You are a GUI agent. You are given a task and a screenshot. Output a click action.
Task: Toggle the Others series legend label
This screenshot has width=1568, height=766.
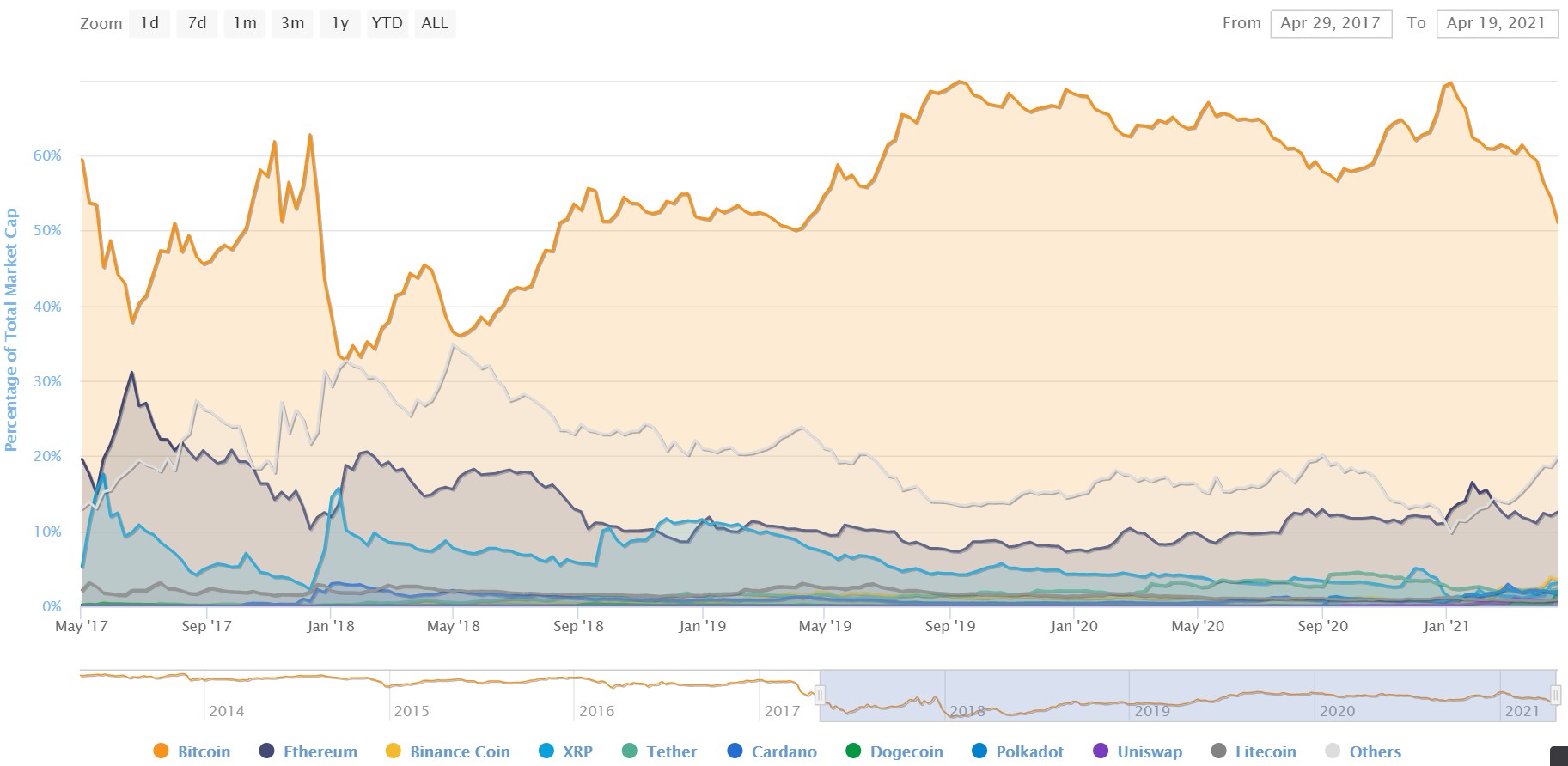1375,752
